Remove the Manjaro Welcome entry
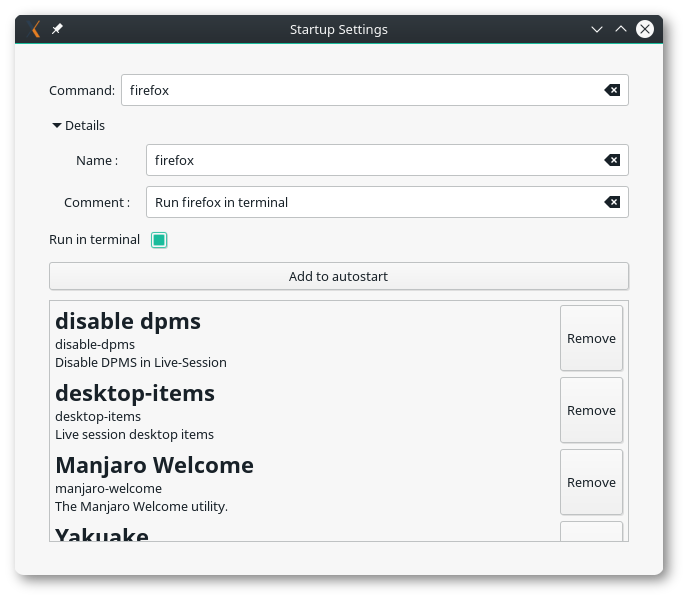Screen dimensions: 688x600 tap(591, 482)
